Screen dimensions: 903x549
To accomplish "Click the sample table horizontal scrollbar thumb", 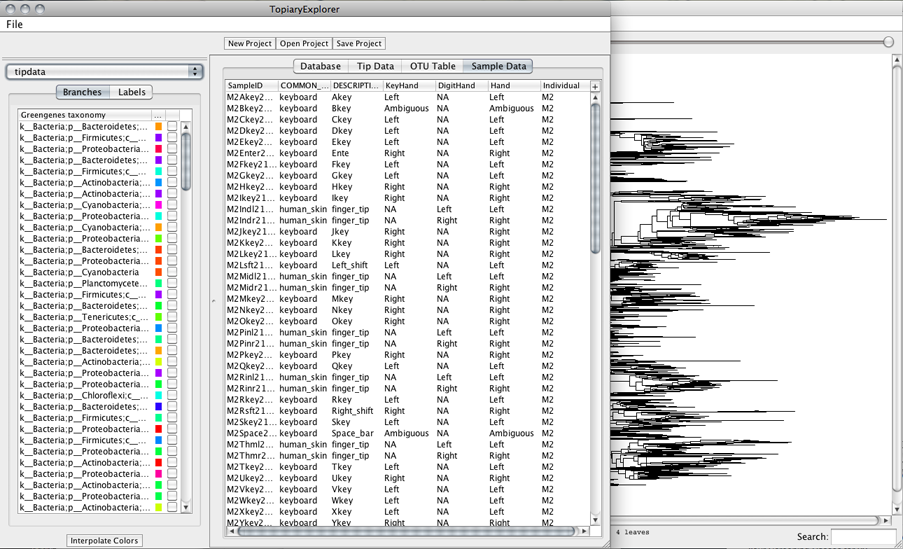I will (407, 531).
